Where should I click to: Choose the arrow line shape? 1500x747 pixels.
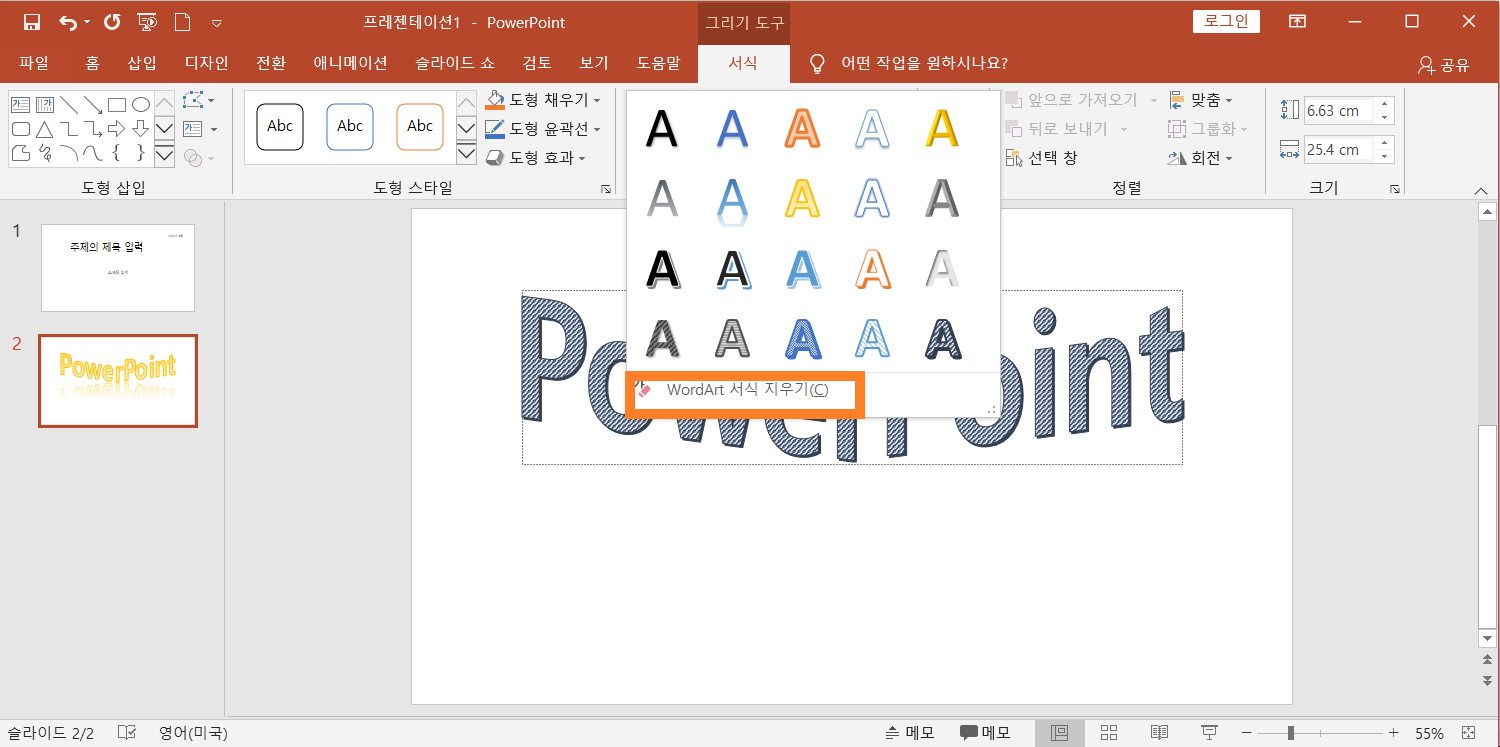pyautogui.click(x=93, y=104)
